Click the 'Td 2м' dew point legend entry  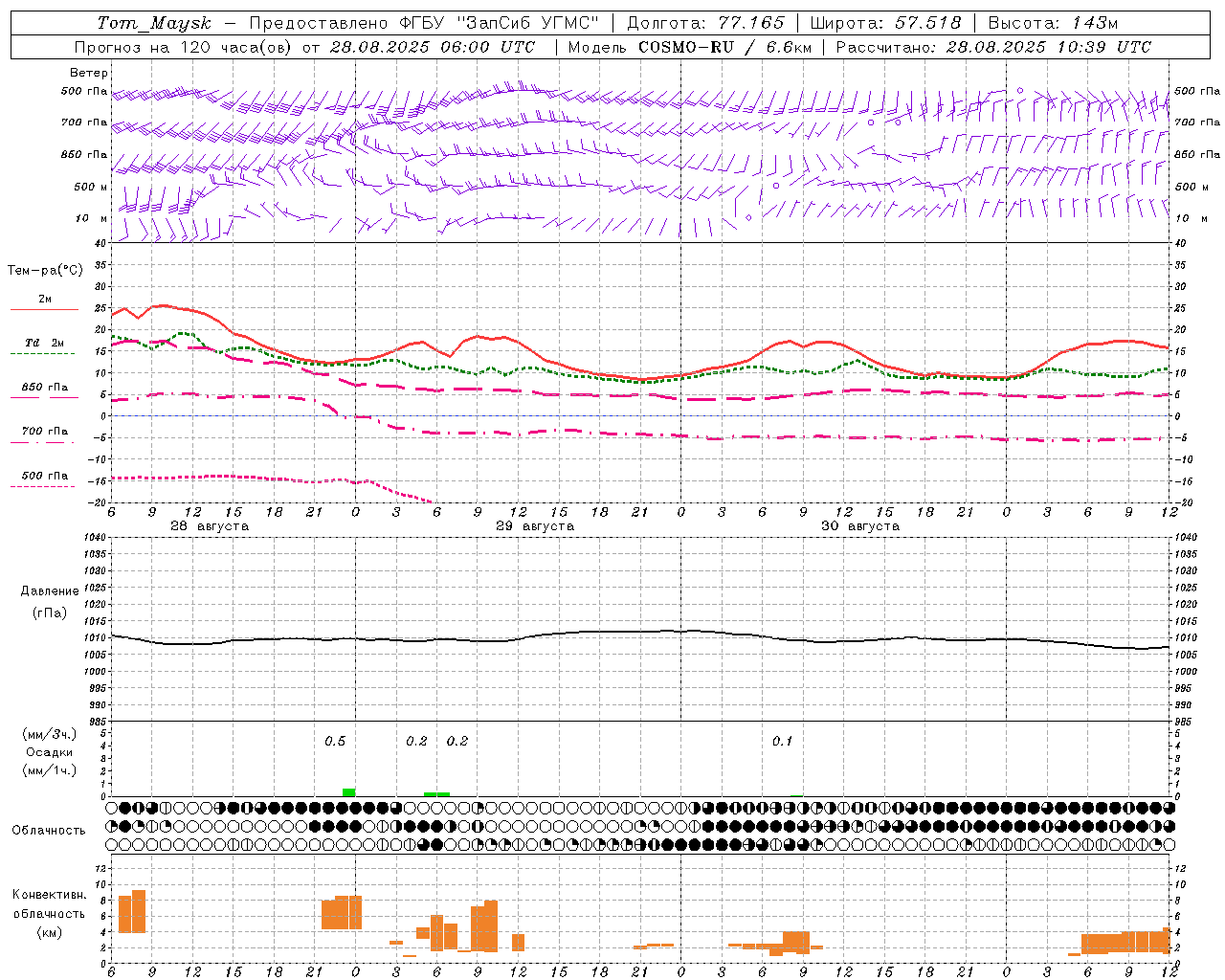point(44,343)
